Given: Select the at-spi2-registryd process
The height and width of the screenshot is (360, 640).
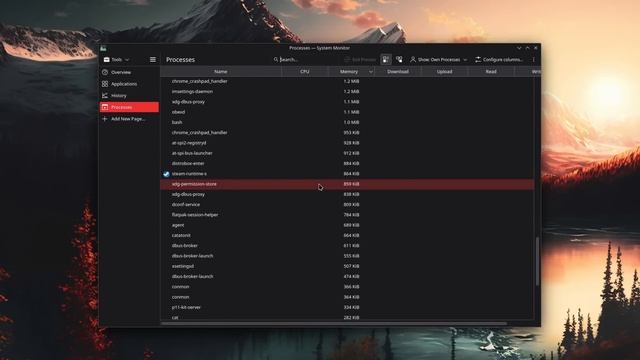Looking at the screenshot, I should [x=347, y=143].
